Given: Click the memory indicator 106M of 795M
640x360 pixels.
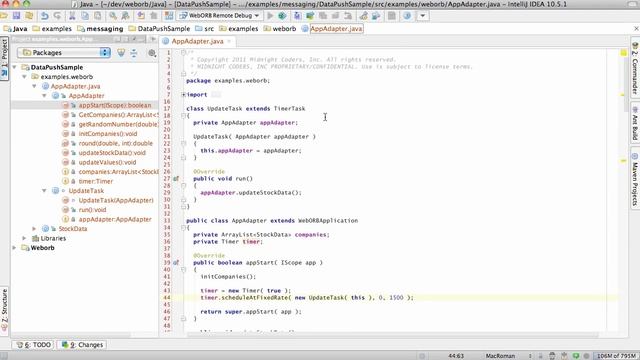Looking at the screenshot, I should click(x=616, y=356).
